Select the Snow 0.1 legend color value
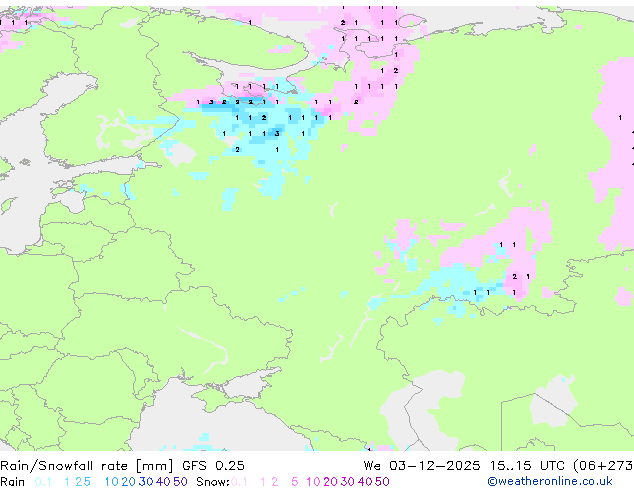The image size is (634, 490). tap(239, 482)
